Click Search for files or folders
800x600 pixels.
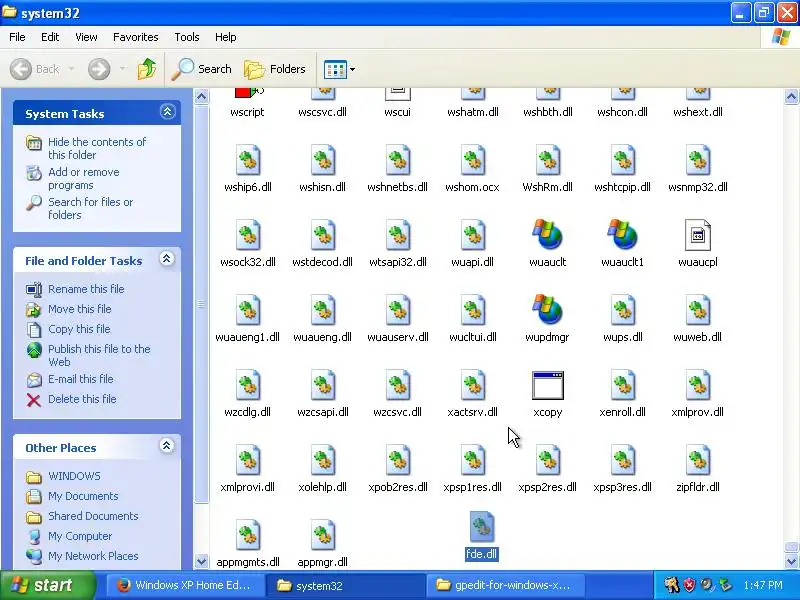point(90,209)
